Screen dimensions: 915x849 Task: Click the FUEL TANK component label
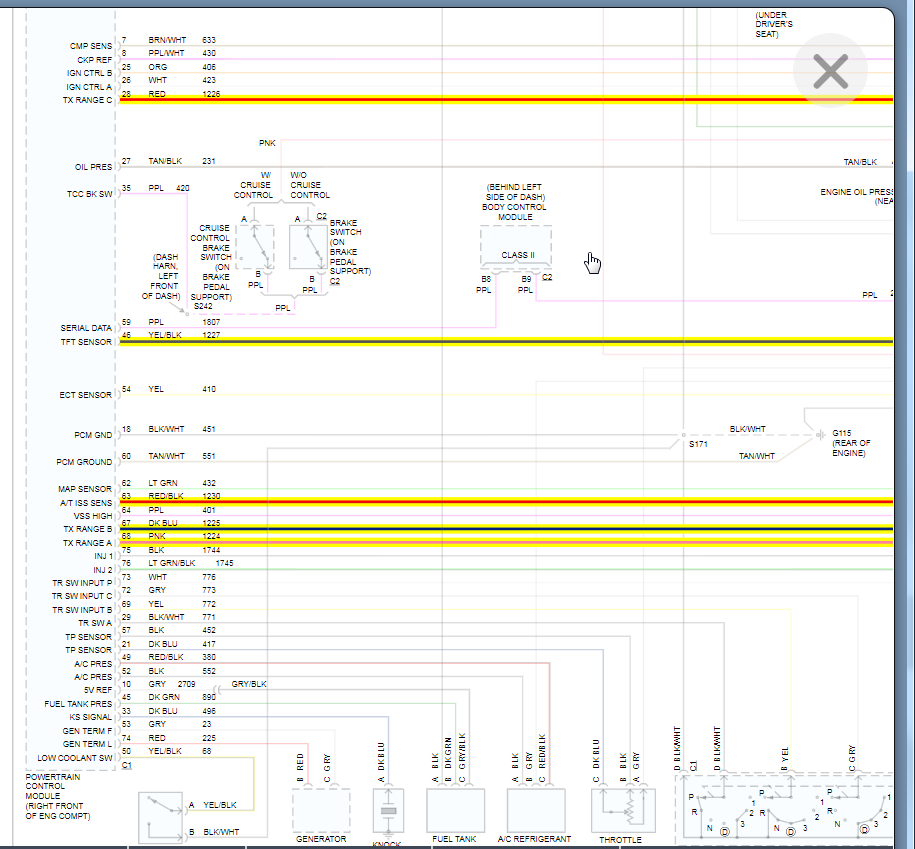(x=454, y=839)
